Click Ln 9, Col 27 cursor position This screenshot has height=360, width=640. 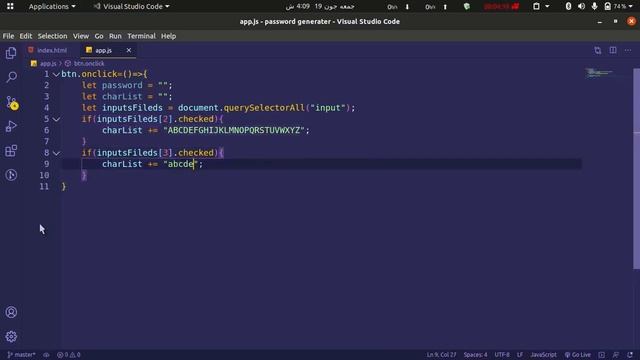441,355
